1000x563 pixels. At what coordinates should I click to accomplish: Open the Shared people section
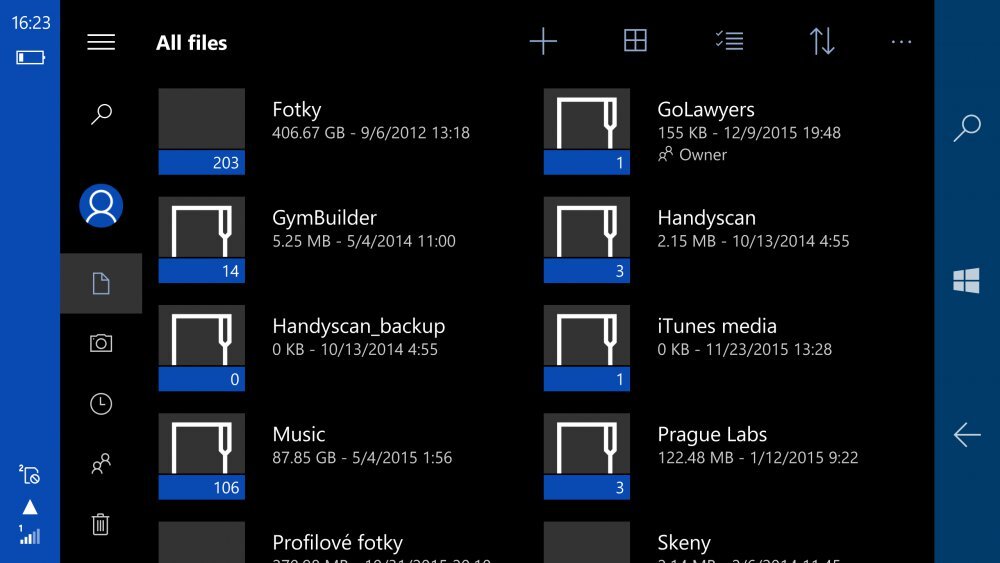101,464
